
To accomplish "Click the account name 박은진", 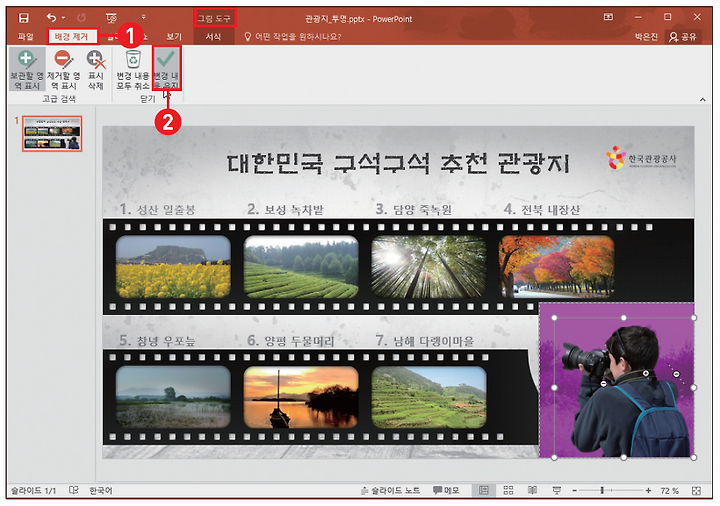I will click(646, 37).
